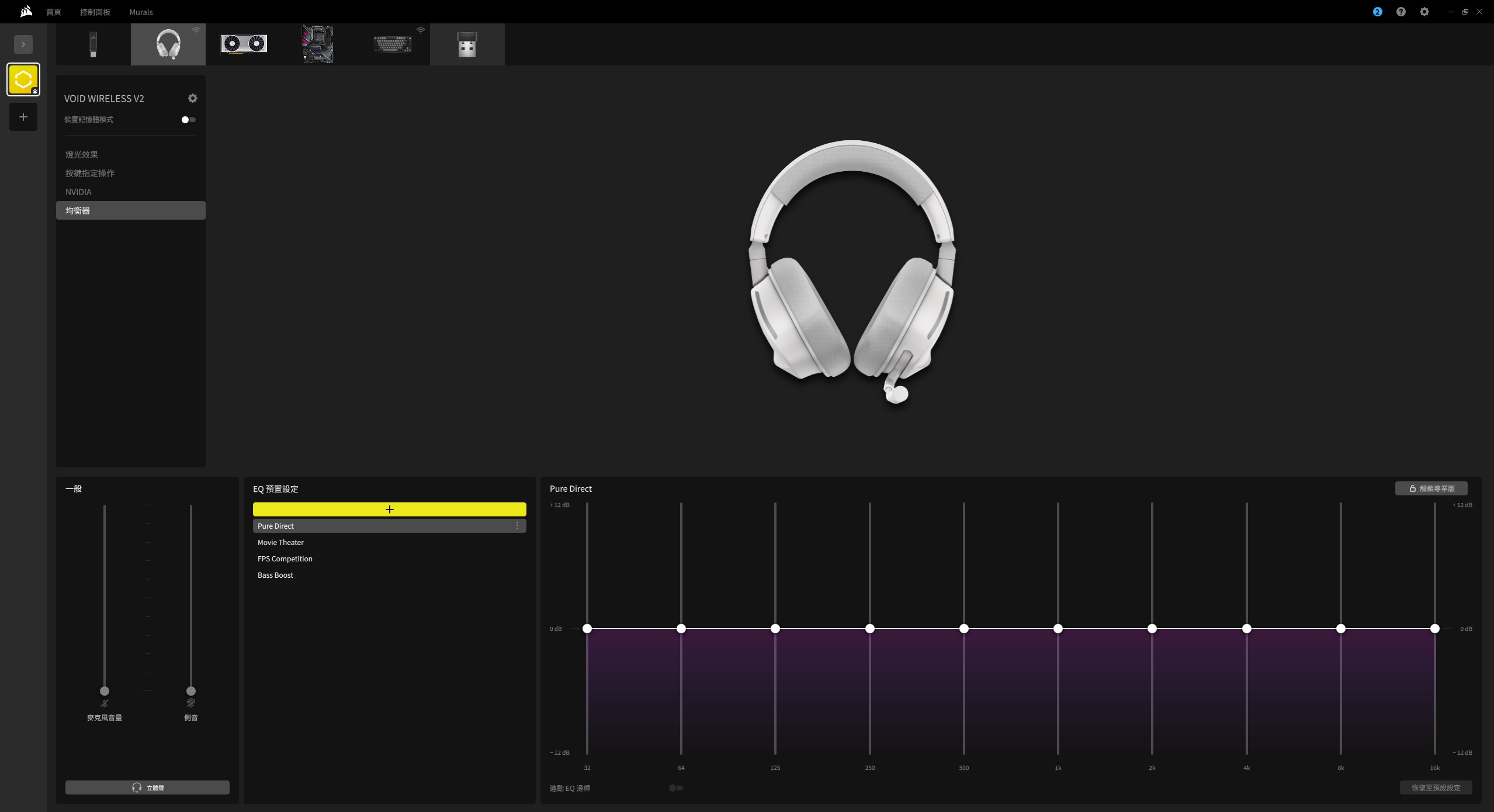Add a new EQ preset with yellow plus
1494x812 pixels.
[390, 509]
